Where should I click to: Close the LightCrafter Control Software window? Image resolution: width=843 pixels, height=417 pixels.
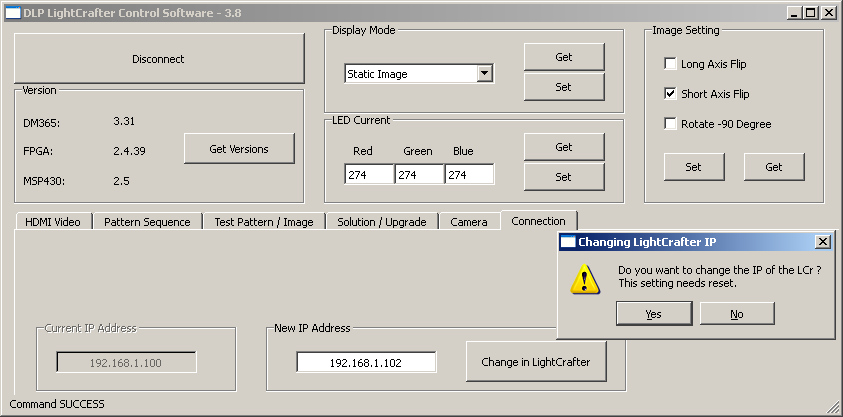(x=828, y=13)
